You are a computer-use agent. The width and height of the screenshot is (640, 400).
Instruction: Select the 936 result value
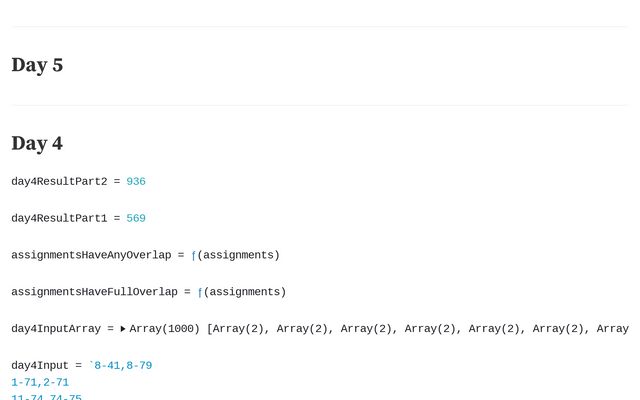pos(136,182)
